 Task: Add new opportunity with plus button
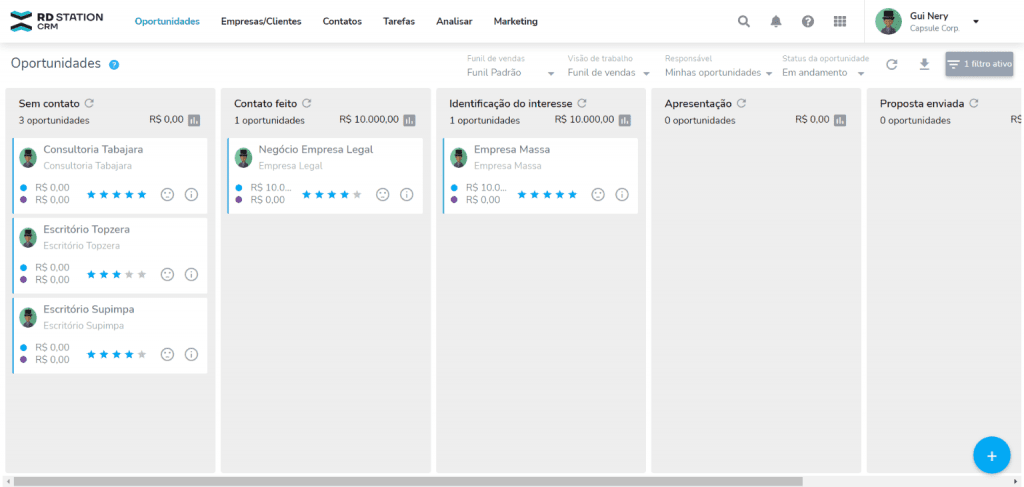click(991, 455)
